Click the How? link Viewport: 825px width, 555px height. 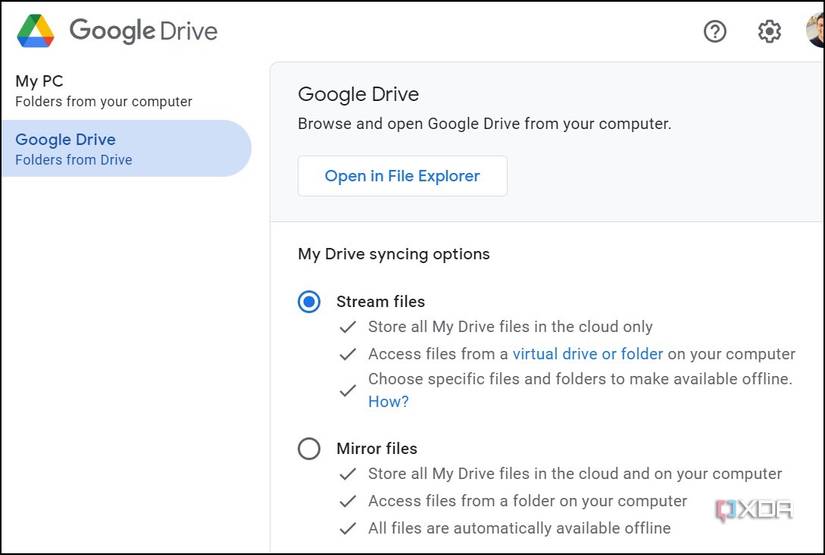(388, 401)
